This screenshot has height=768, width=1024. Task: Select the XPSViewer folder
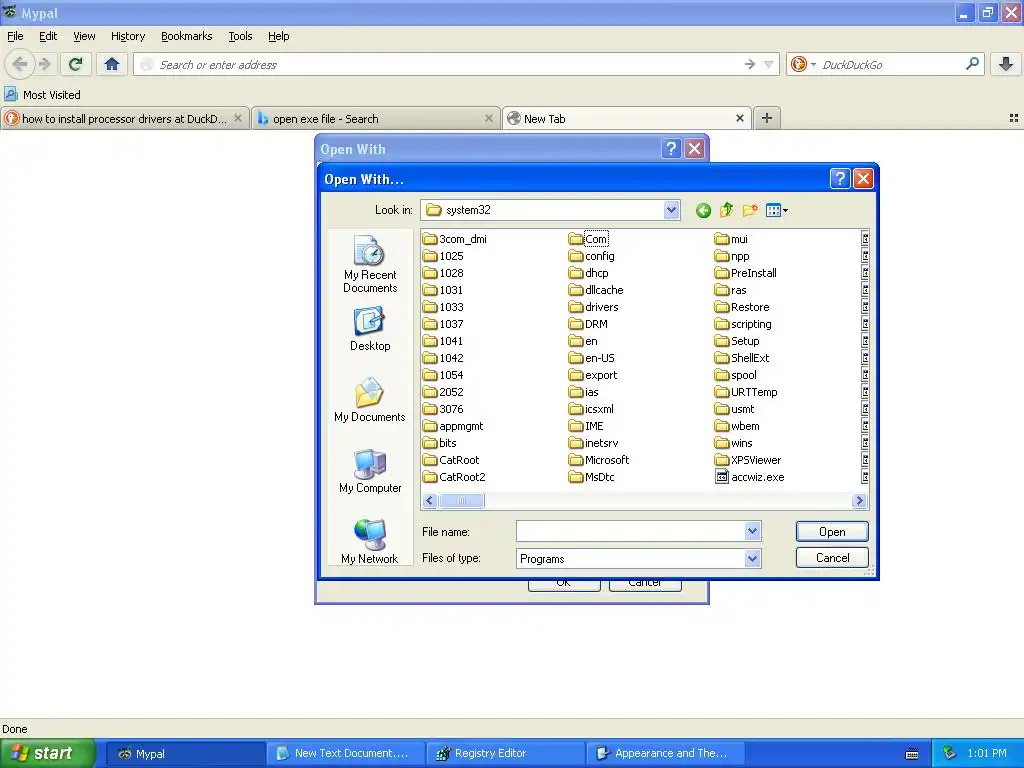tap(748, 460)
